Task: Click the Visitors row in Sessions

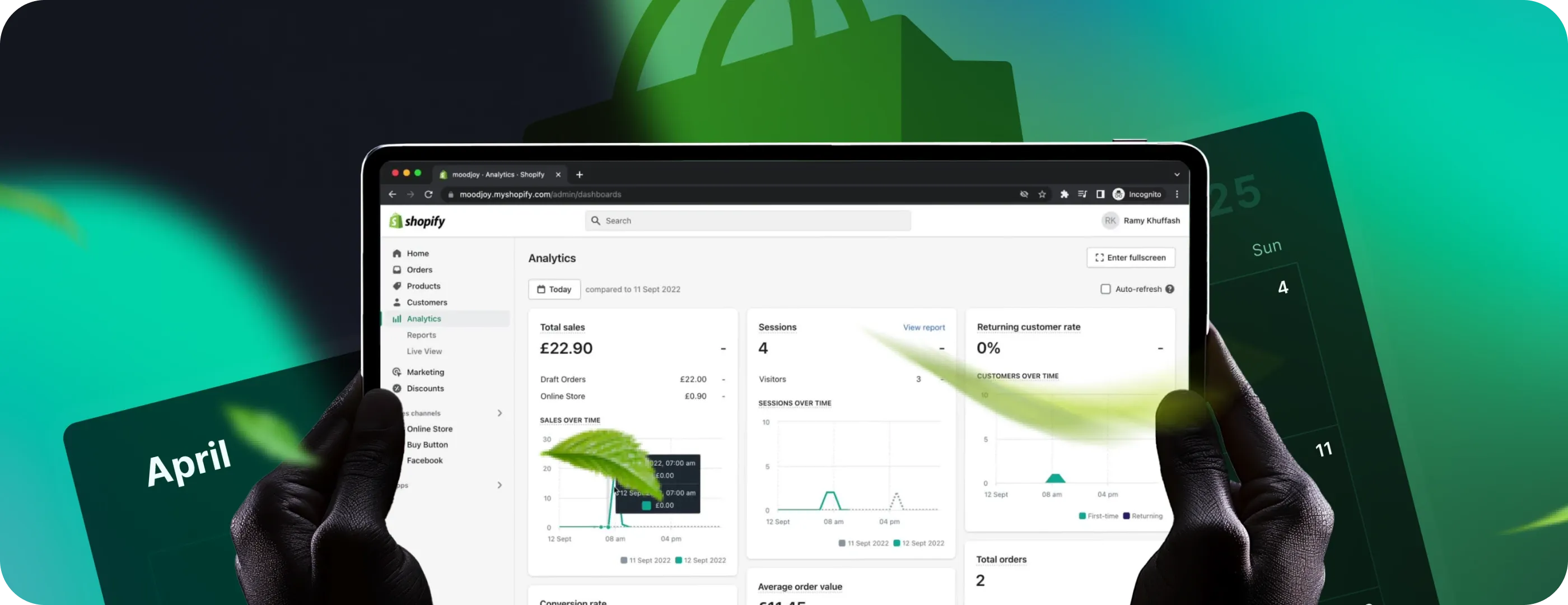Action: (x=851, y=379)
